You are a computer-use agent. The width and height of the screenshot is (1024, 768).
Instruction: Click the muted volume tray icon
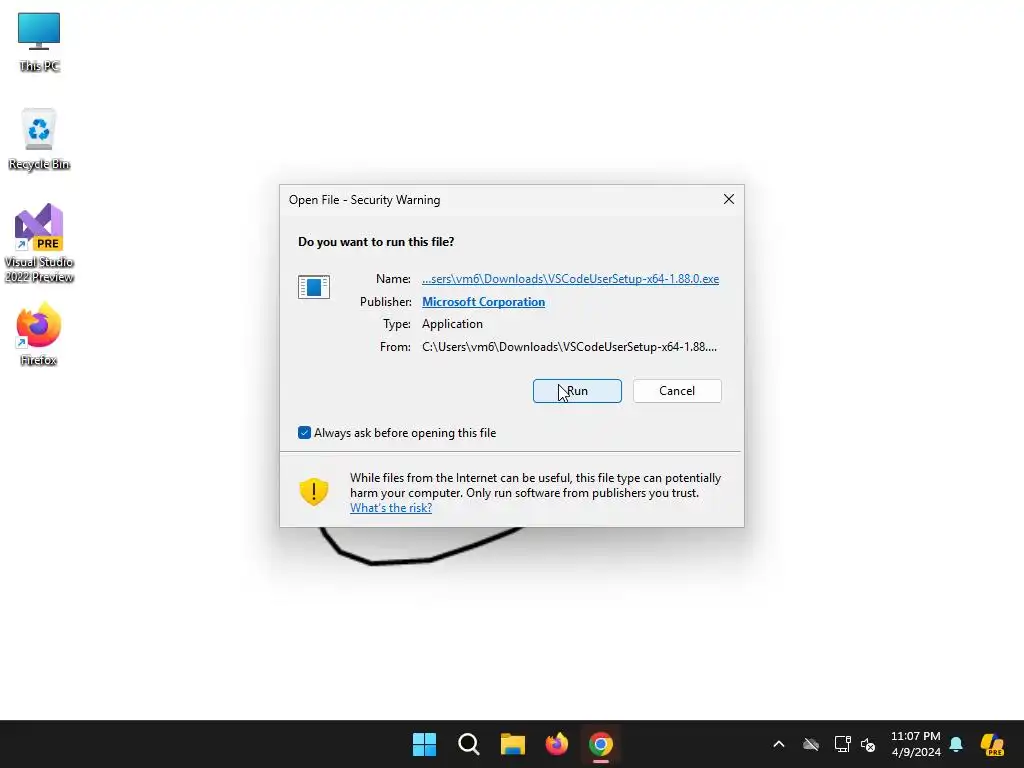(868, 744)
